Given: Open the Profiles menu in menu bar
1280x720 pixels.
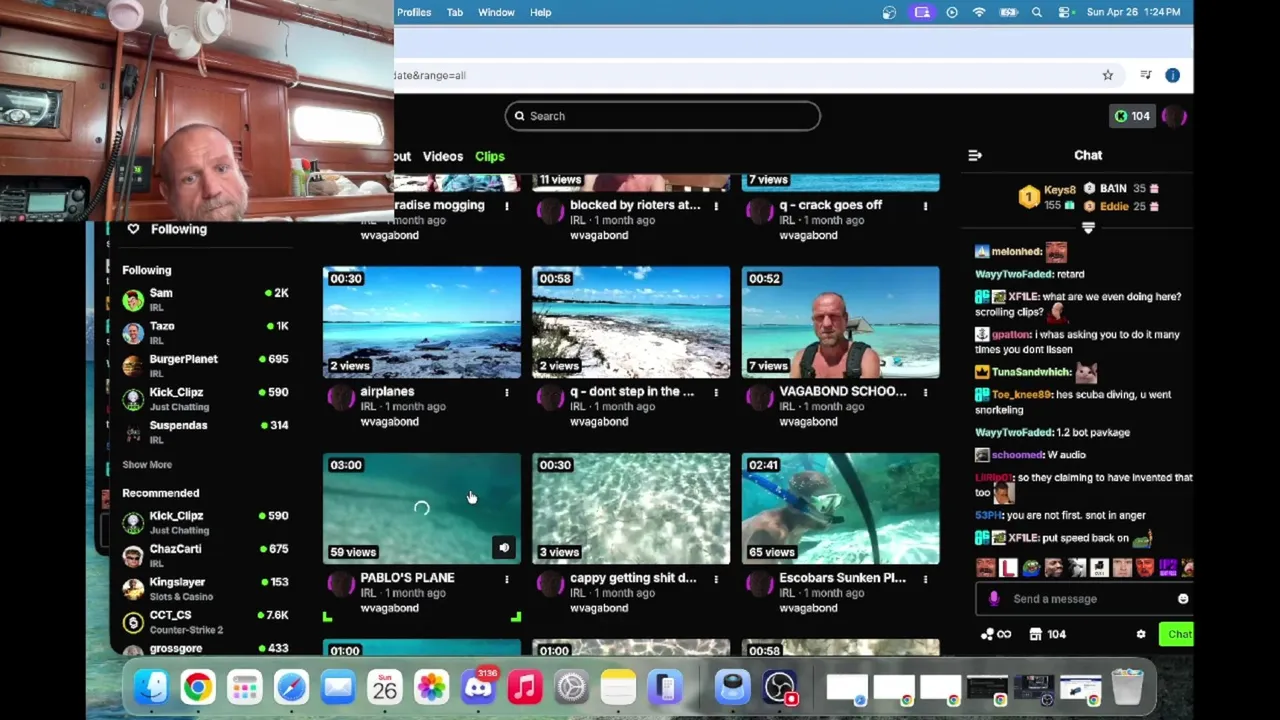Looking at the screenshot, I should click(x=413, y=12).
